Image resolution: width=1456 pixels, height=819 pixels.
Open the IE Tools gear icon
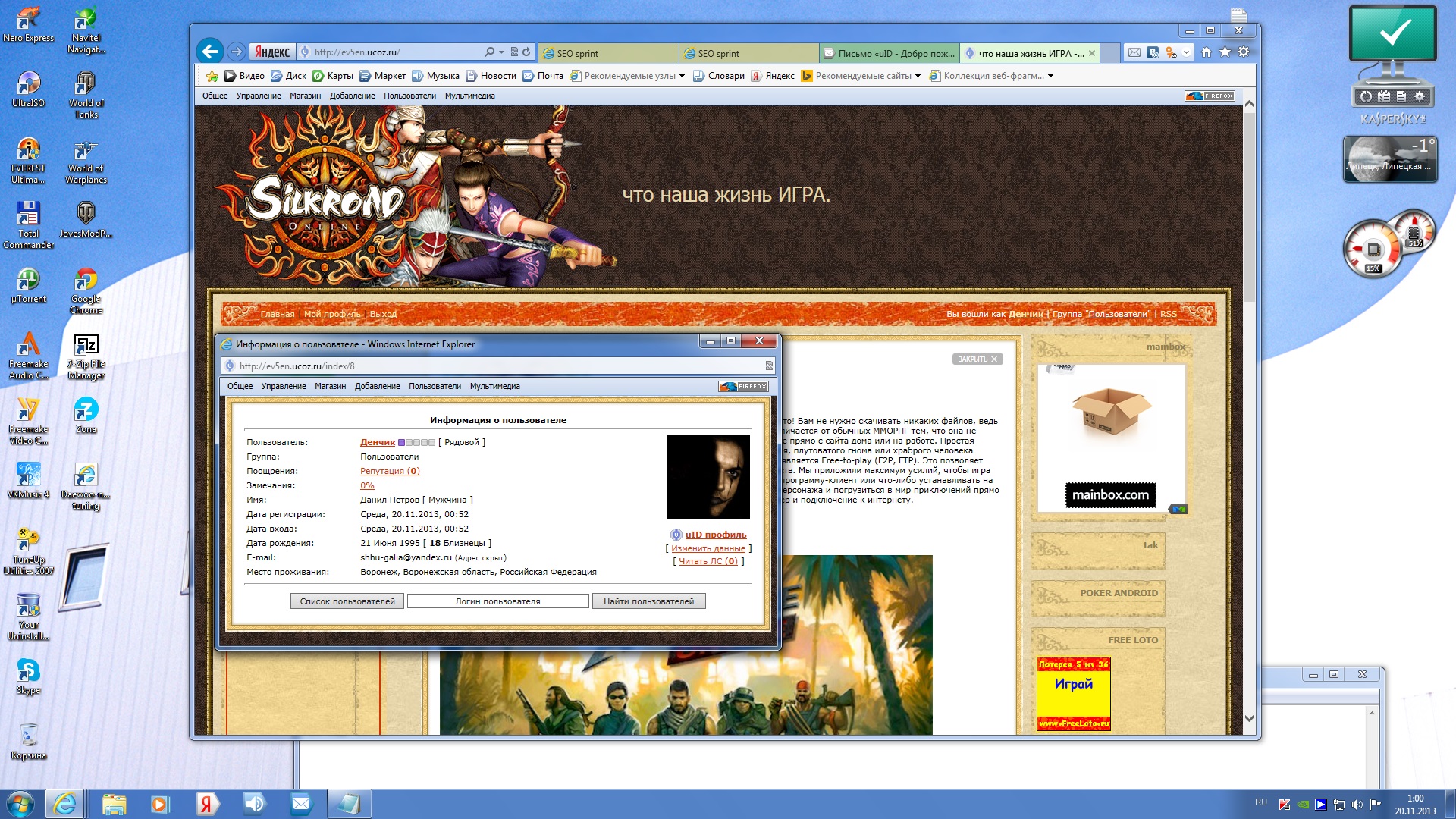point(1244,52)
